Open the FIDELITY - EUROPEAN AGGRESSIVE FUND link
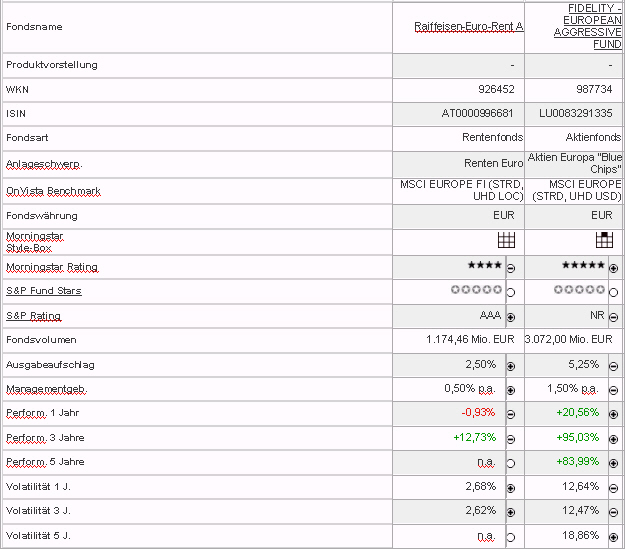The height and width of the screenshot is (549, 625). pyautogui.click(x=588, y=26)
